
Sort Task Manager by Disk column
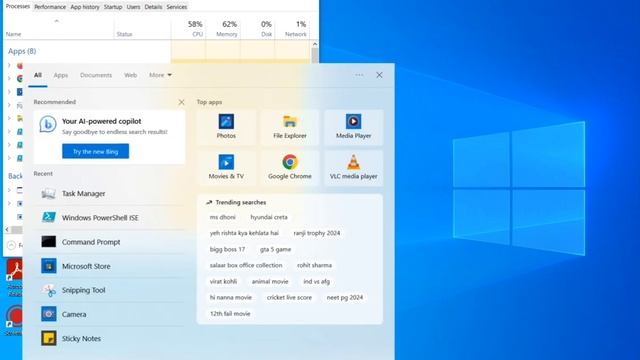(258, 29)
